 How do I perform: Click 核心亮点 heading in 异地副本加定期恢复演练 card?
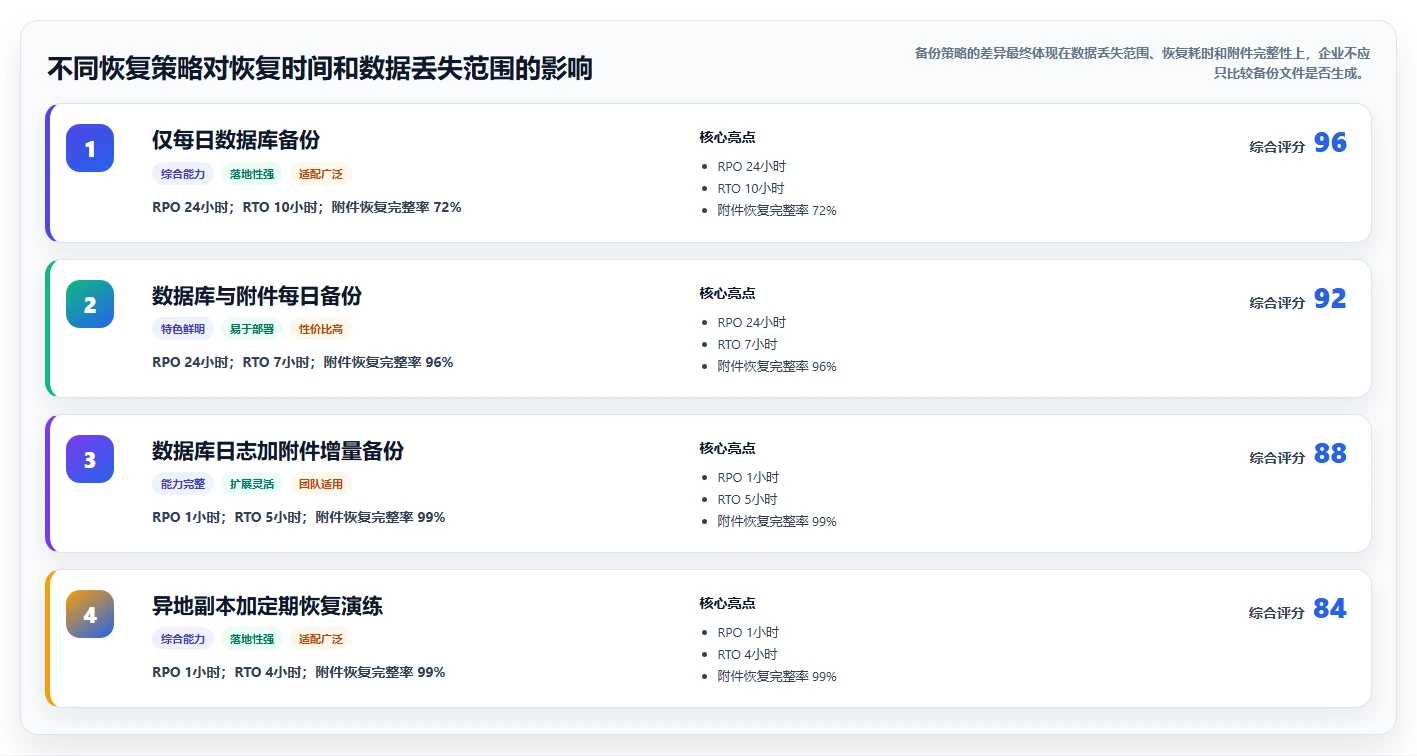727,604
